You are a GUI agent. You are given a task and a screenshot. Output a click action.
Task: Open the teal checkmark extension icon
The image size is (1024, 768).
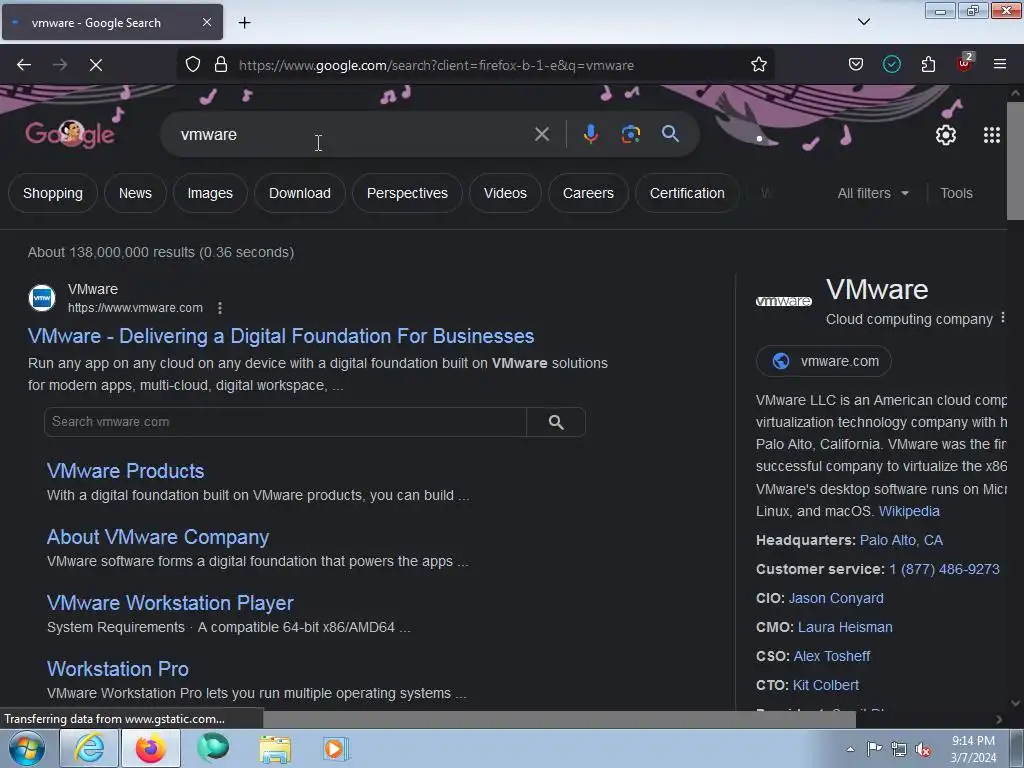click(891, 65)
